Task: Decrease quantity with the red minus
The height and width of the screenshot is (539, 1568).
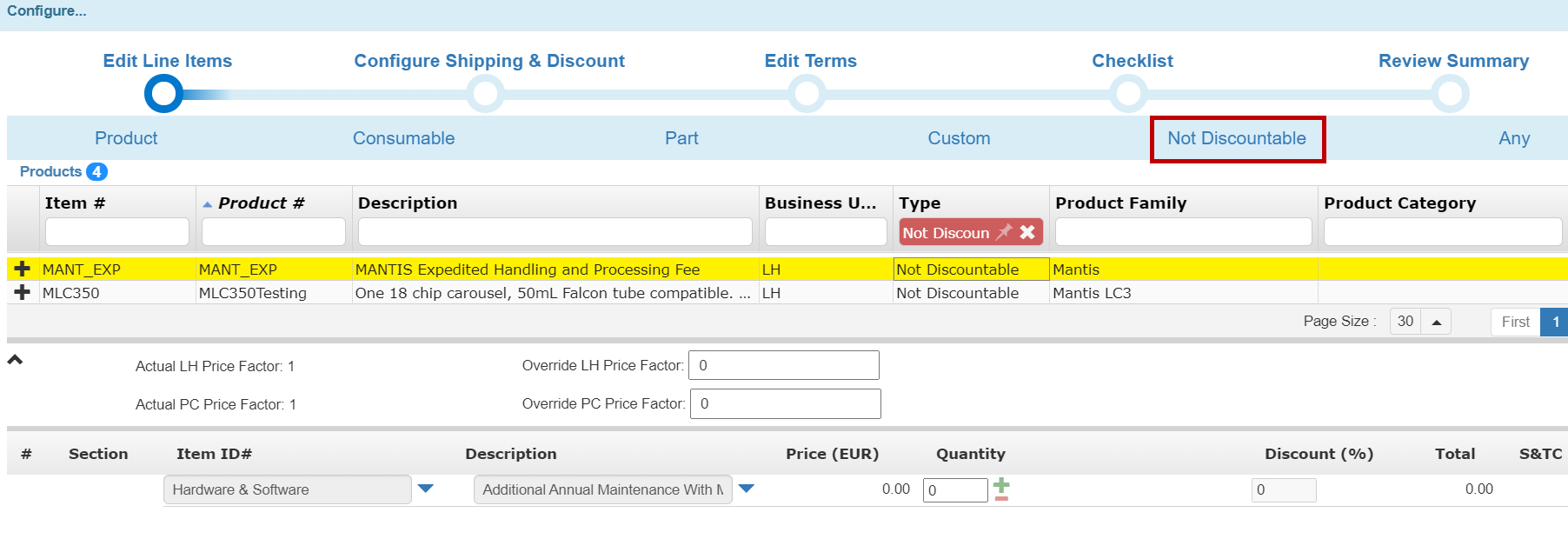Action: click(x=1001, y=497)
